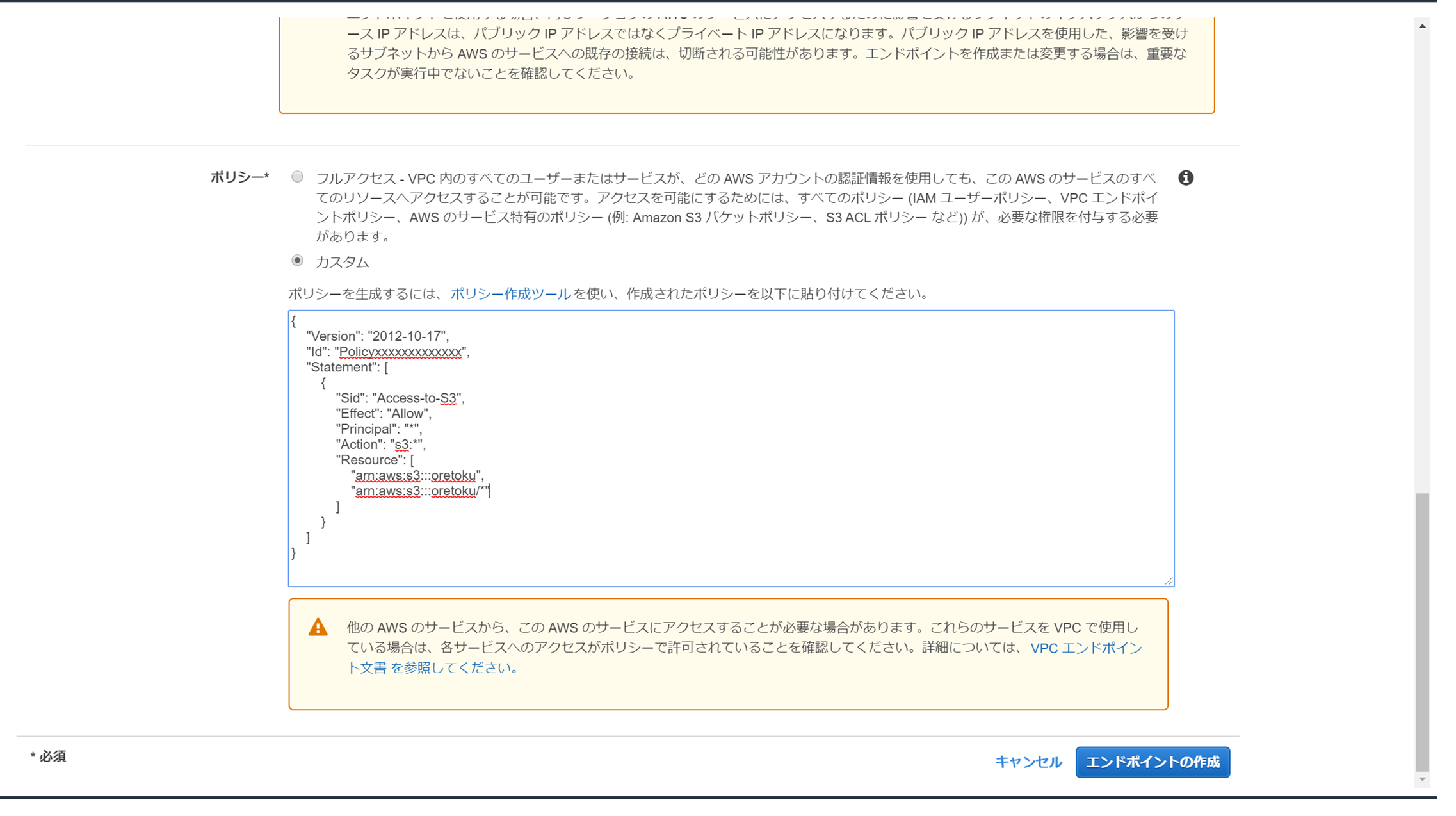Place cursor on the "Principal" line
The width and height of the screenshot is (1456, 816).
tap(378, 429)
